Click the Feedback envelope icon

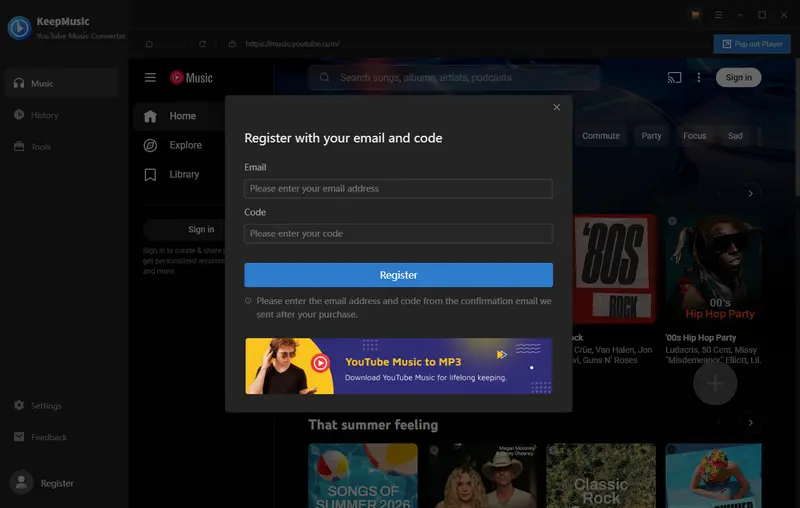(19, 437)
